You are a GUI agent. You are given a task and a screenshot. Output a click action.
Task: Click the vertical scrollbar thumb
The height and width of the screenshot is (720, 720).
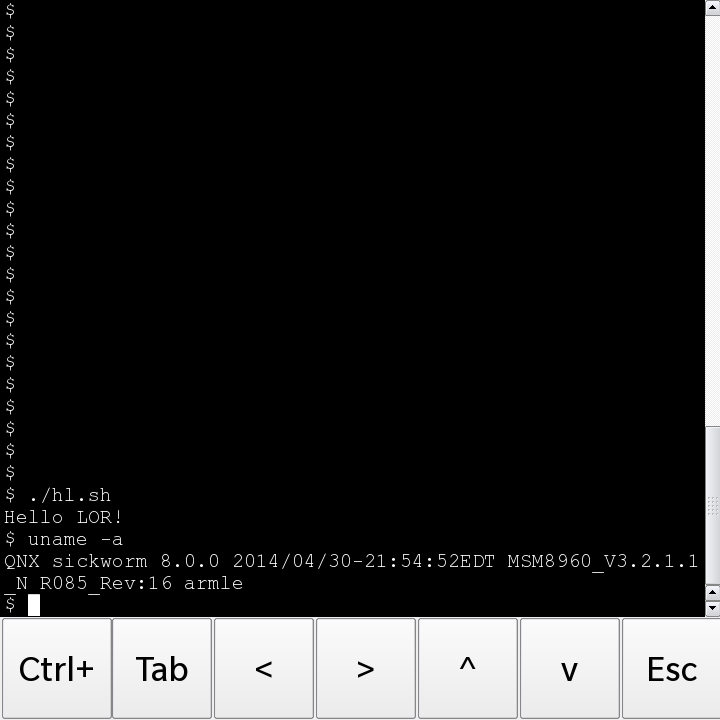(x=713, y=505)
